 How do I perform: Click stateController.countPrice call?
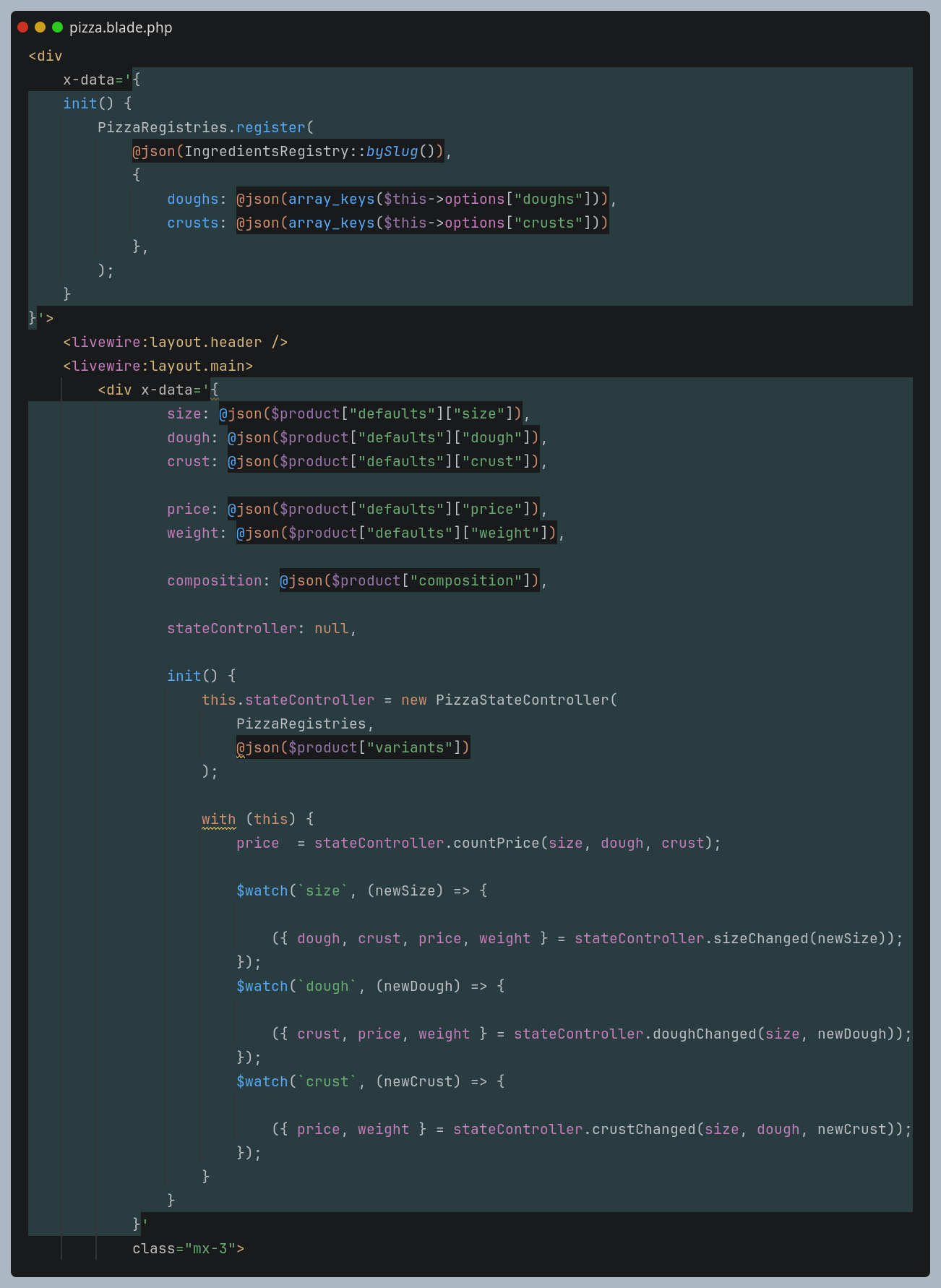pyautogui.click(x=517, y=843)
